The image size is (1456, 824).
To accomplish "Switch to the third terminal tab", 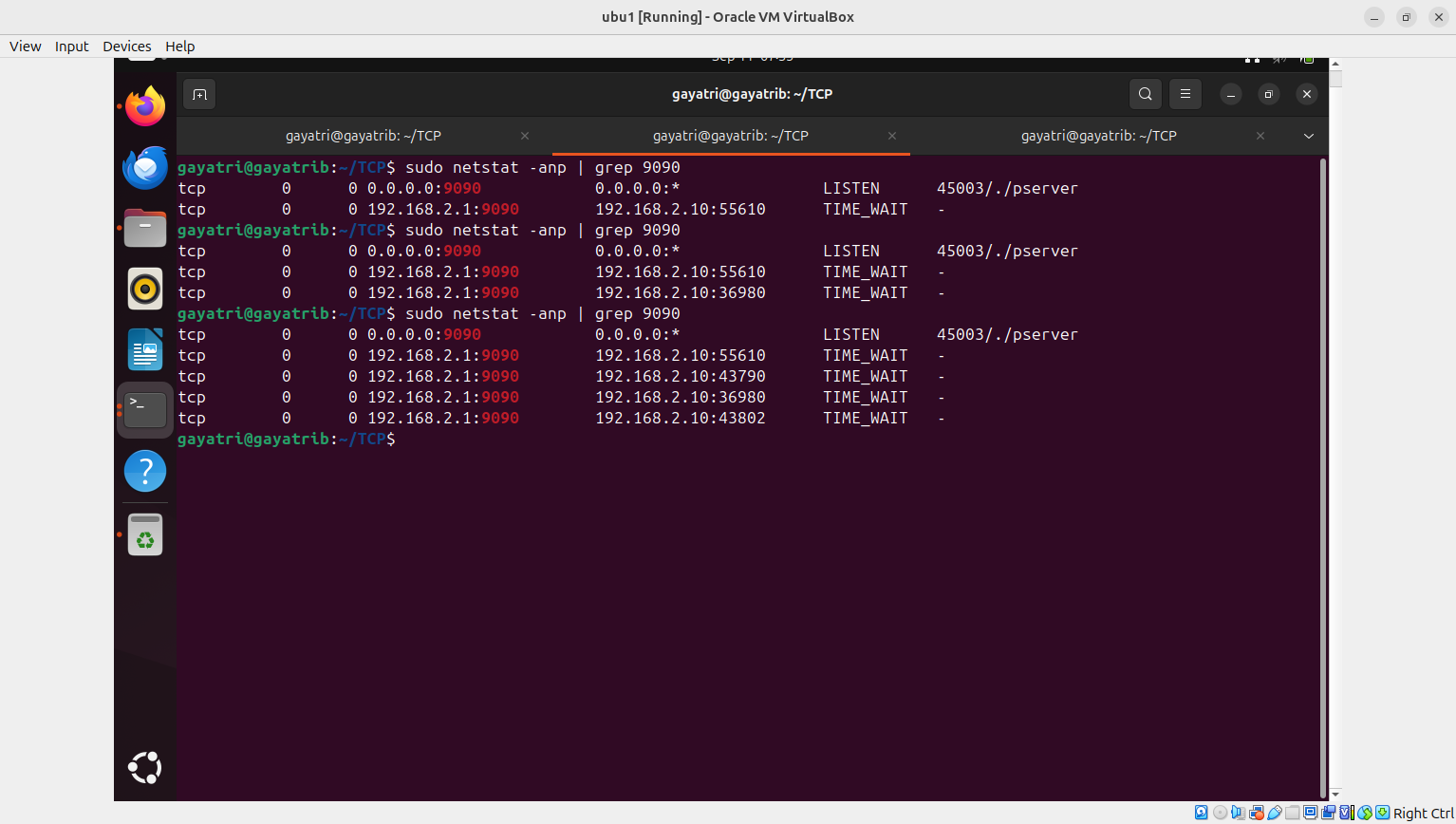I will coord(1098,136).
